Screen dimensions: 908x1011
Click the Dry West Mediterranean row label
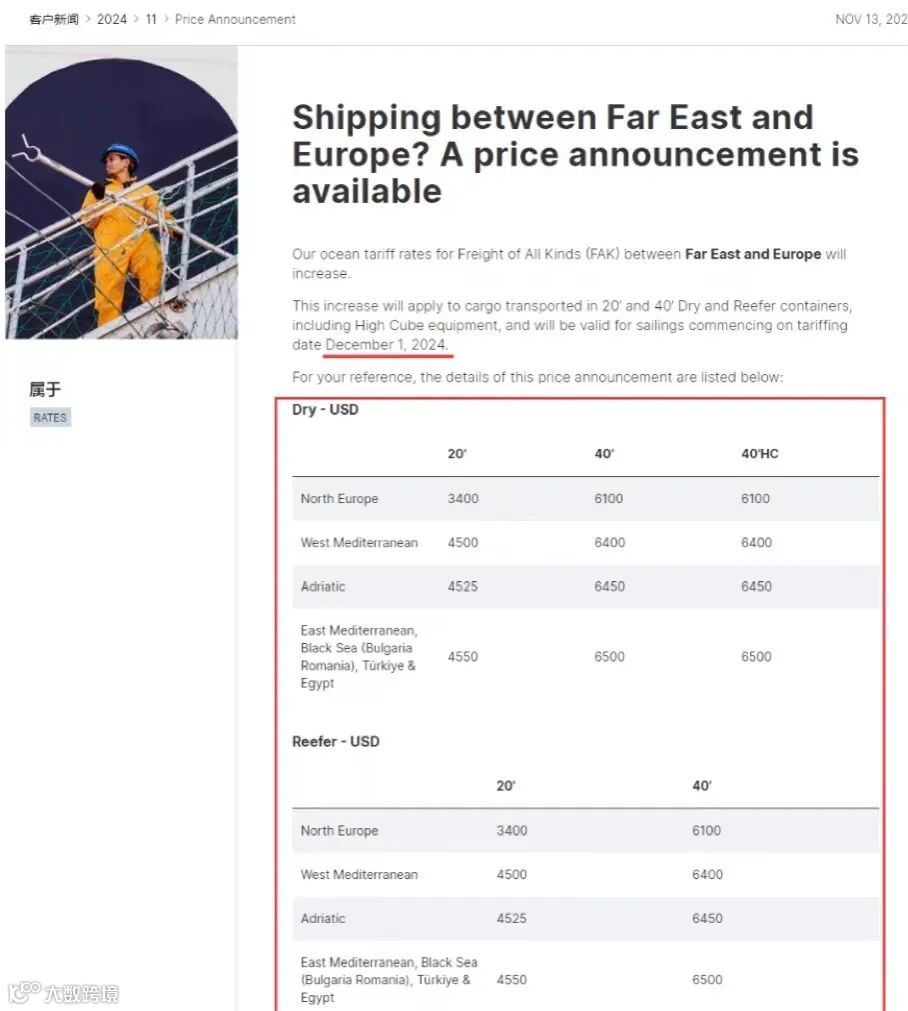click(x=359, y=543)
